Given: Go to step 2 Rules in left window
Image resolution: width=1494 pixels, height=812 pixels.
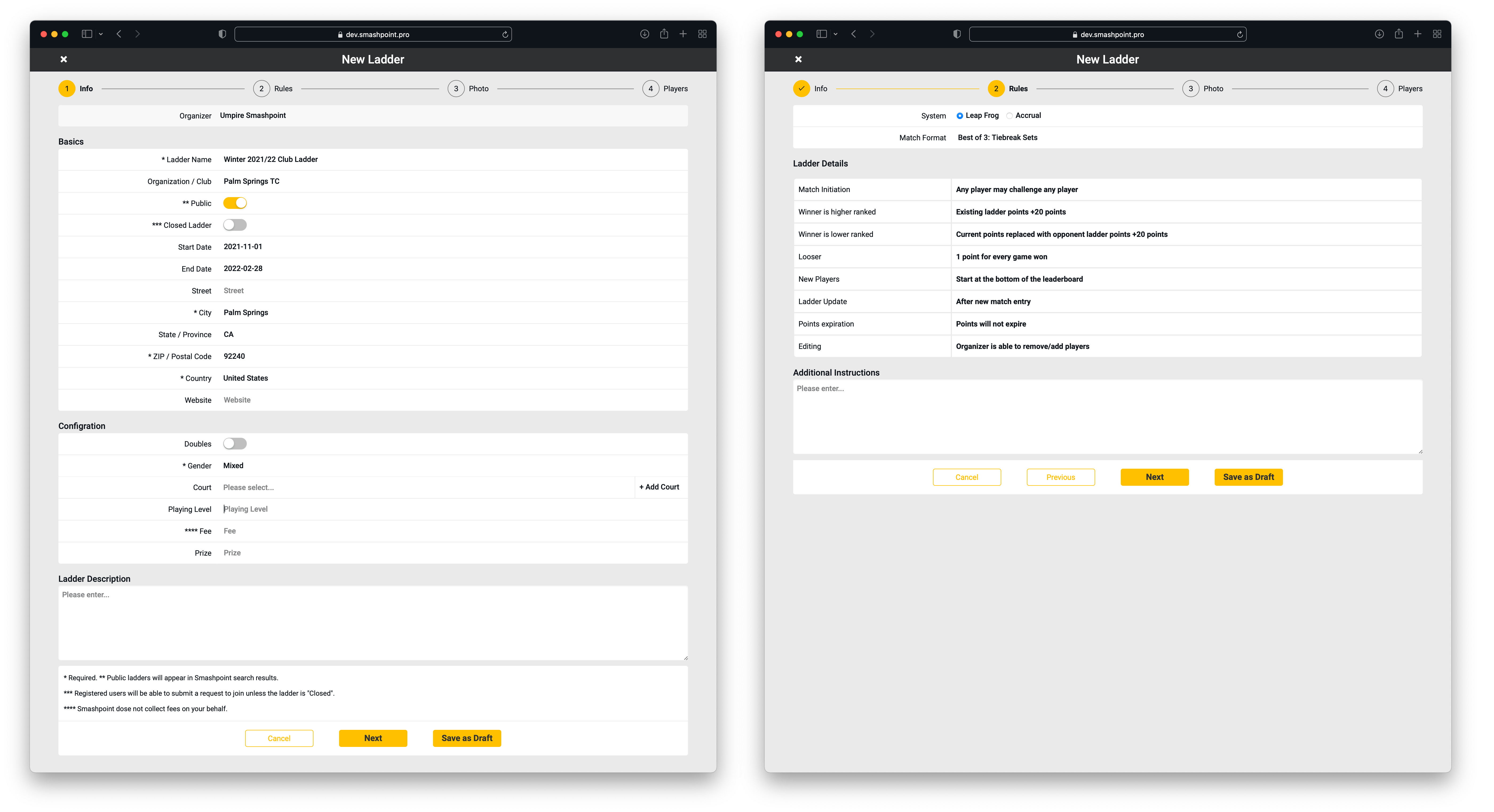Looking at the screenshot, I should 273,89.
